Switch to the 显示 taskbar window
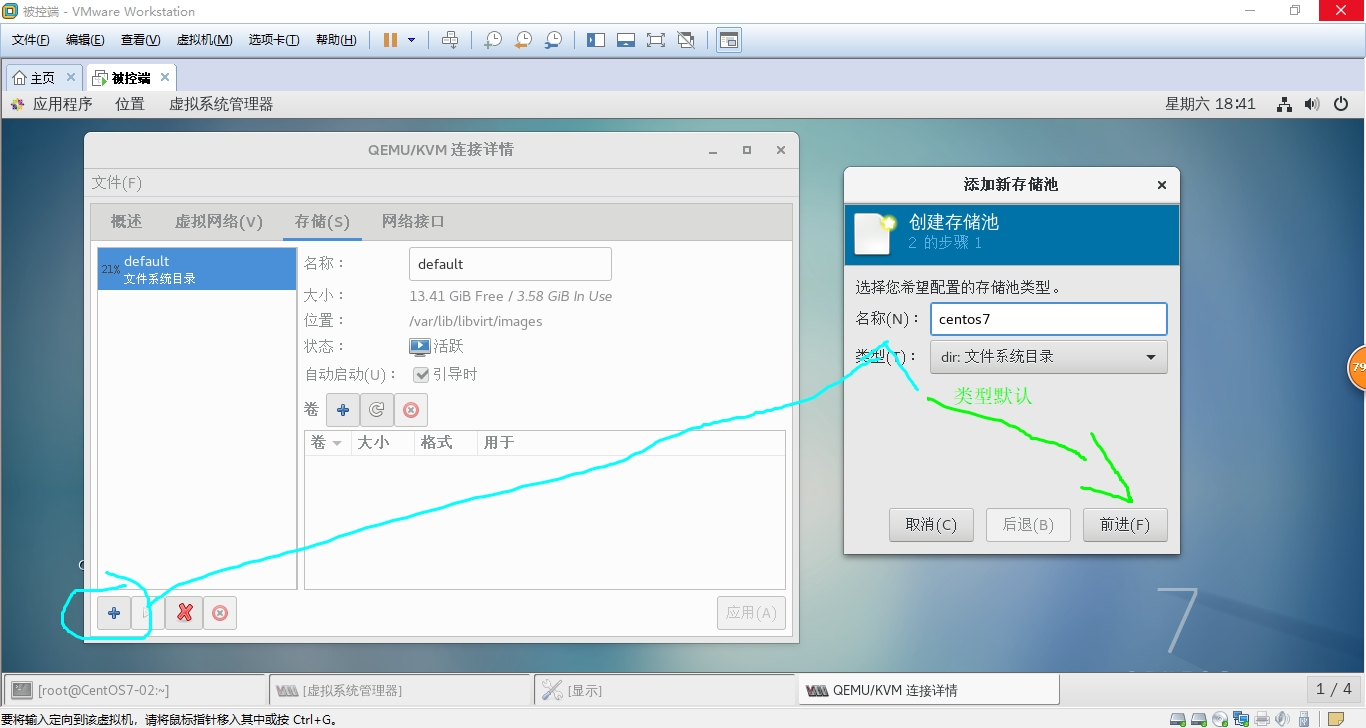Viewport: 1366px width, 728px height. tap(665, 690)
